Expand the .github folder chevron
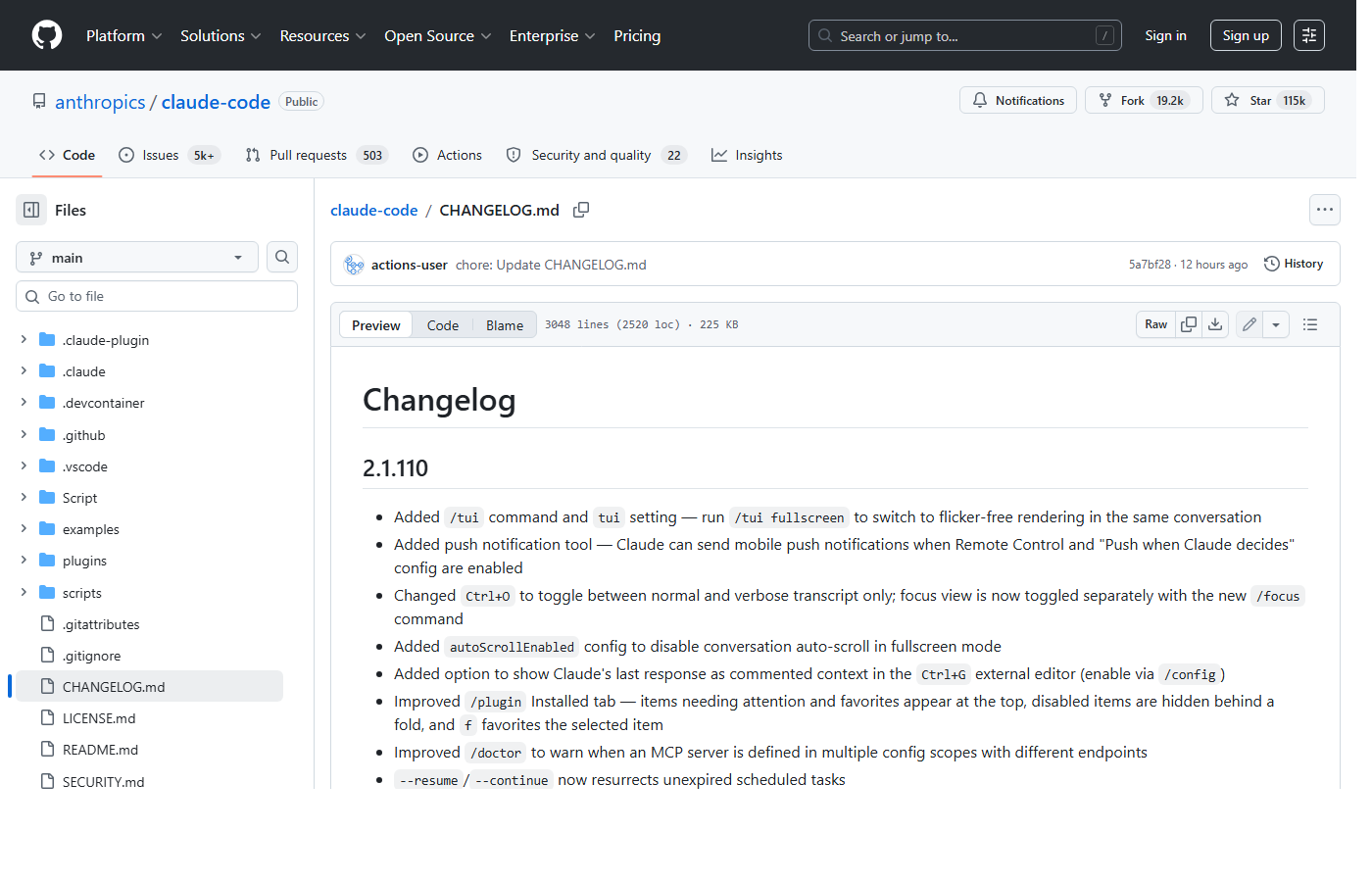 click(24, 434)
